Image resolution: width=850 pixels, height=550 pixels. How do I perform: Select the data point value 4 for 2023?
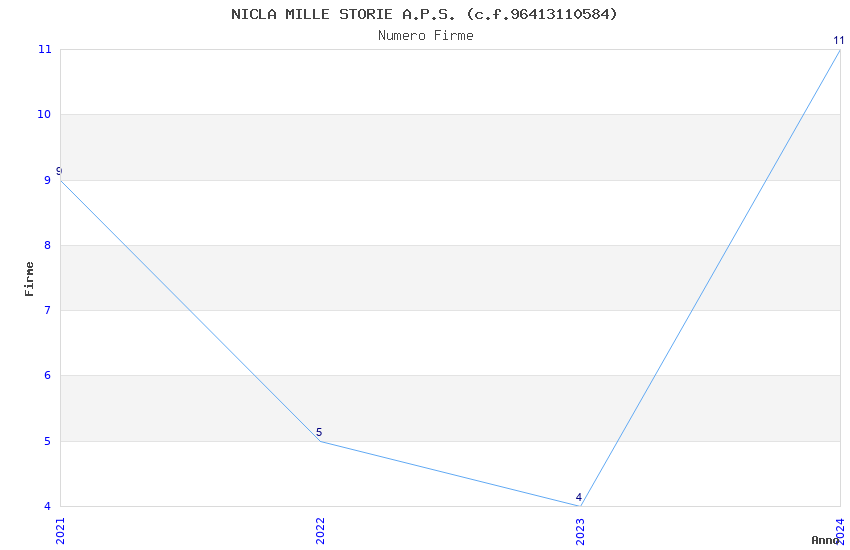[579, 498]
